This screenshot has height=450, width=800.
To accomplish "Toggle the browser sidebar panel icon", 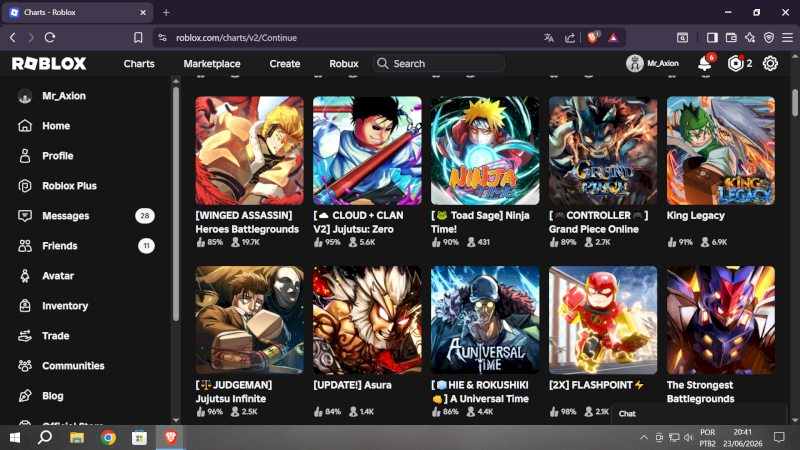I will tap(712, 38).
